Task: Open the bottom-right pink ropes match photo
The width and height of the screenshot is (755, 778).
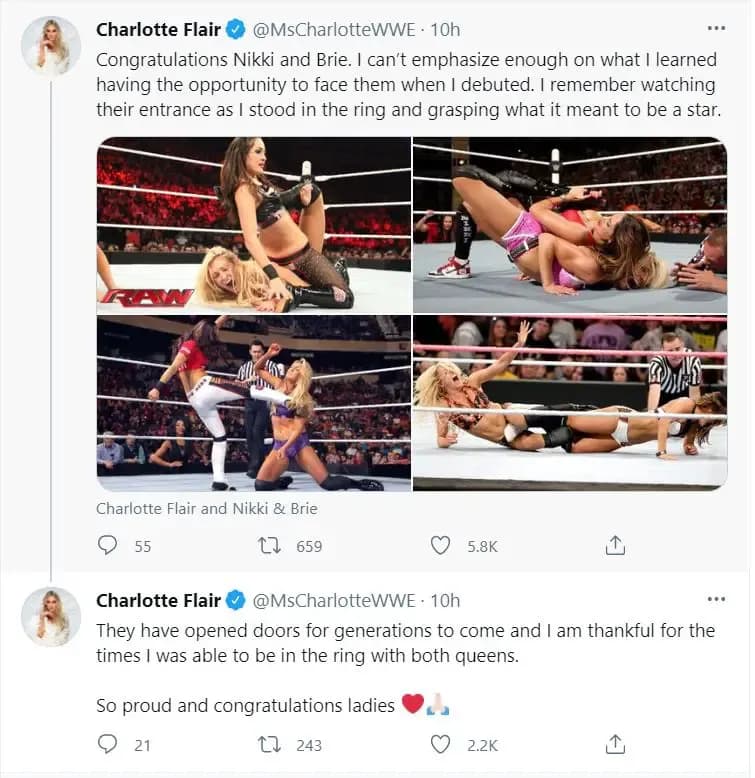Action: (570, 403)
